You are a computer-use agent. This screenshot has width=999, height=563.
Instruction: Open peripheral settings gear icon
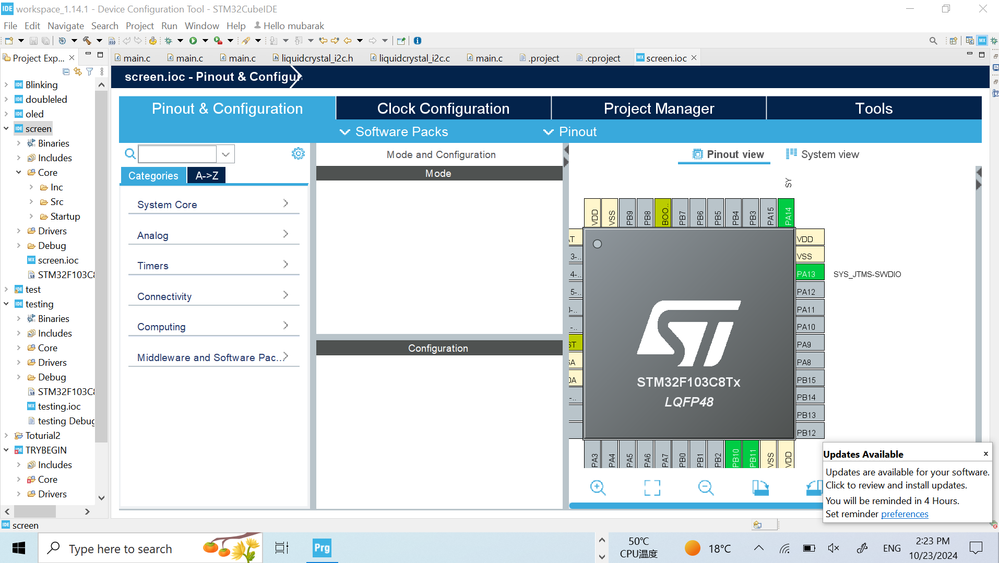pyautogui.click(x=298, y=153)
